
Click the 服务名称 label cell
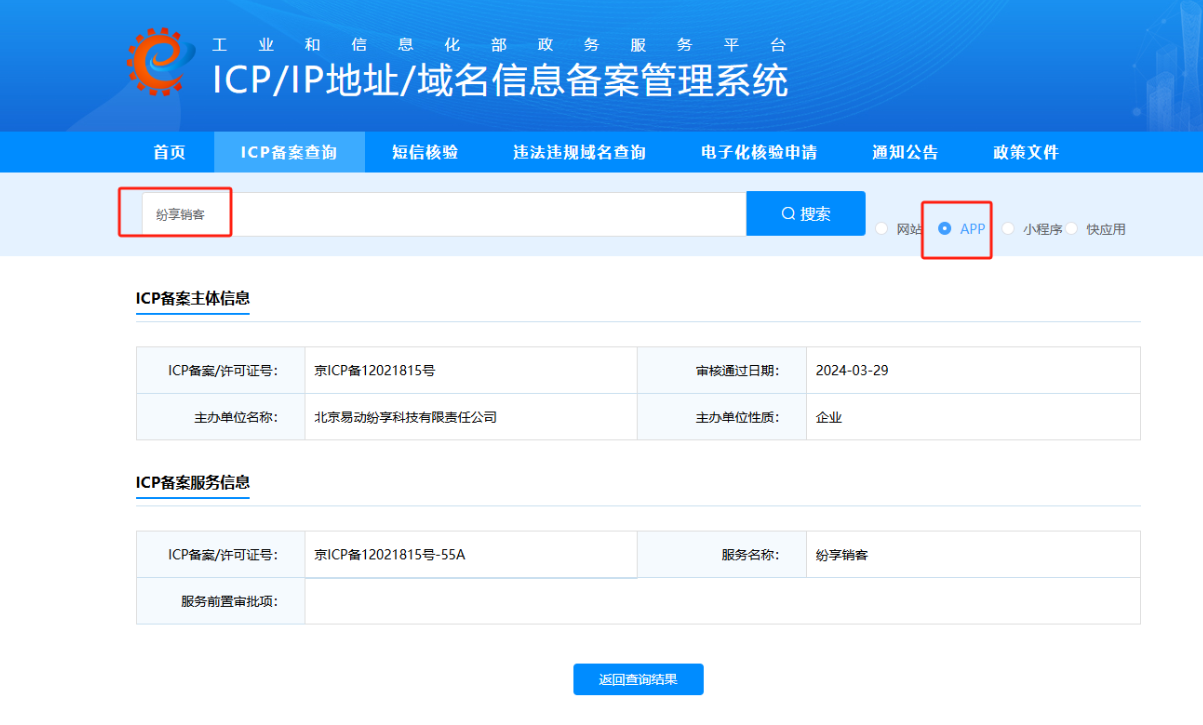pos(722,554)
